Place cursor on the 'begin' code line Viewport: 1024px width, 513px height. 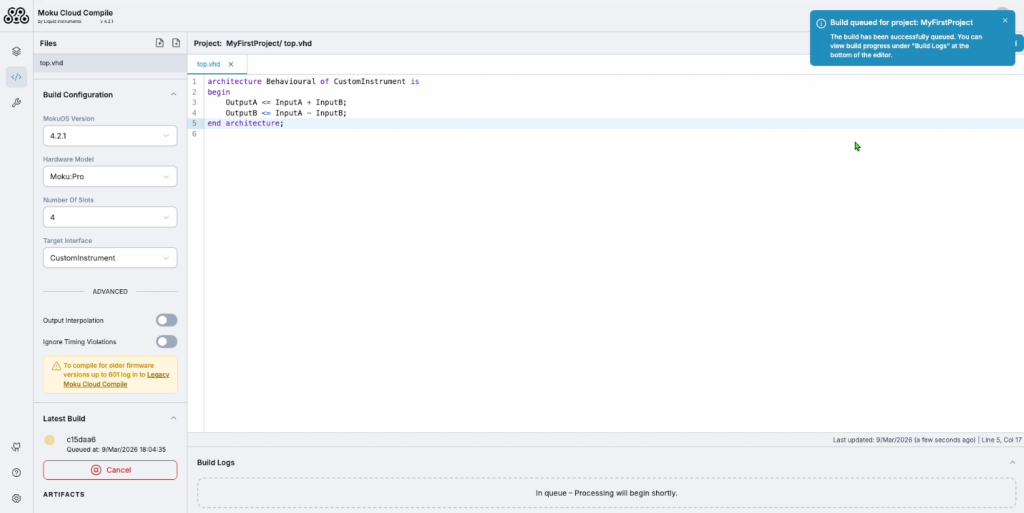219,92
